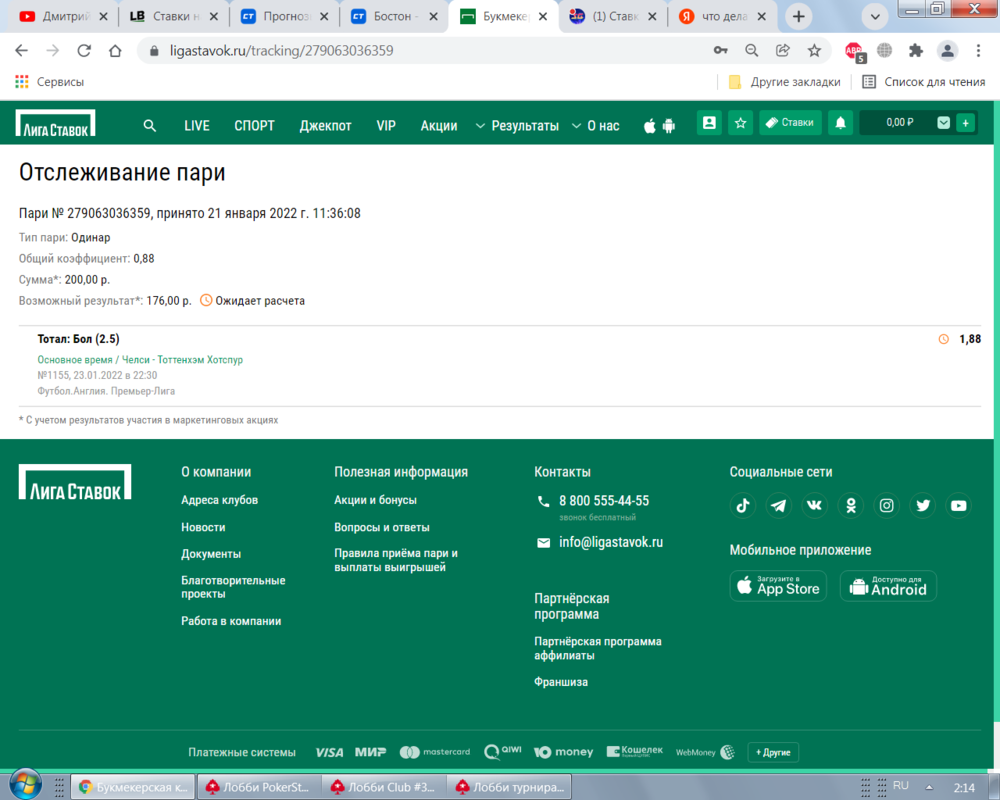Open the balance dropdown arrow next to 0,00 ₽
Screen dimensions: 1000x800
[x=943, y=122]
